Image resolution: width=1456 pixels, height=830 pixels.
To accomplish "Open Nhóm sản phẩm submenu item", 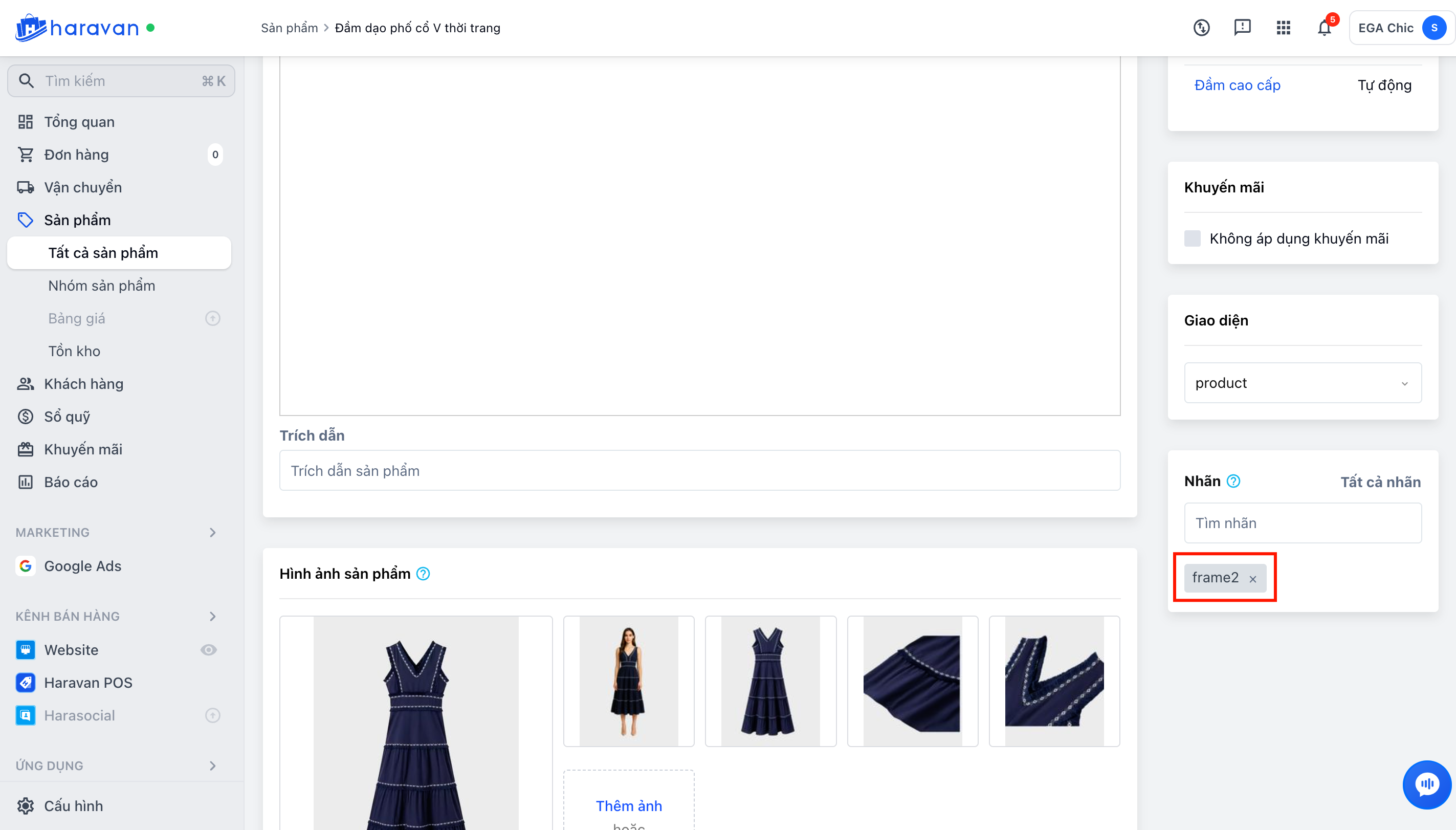I will click(101, 286).
